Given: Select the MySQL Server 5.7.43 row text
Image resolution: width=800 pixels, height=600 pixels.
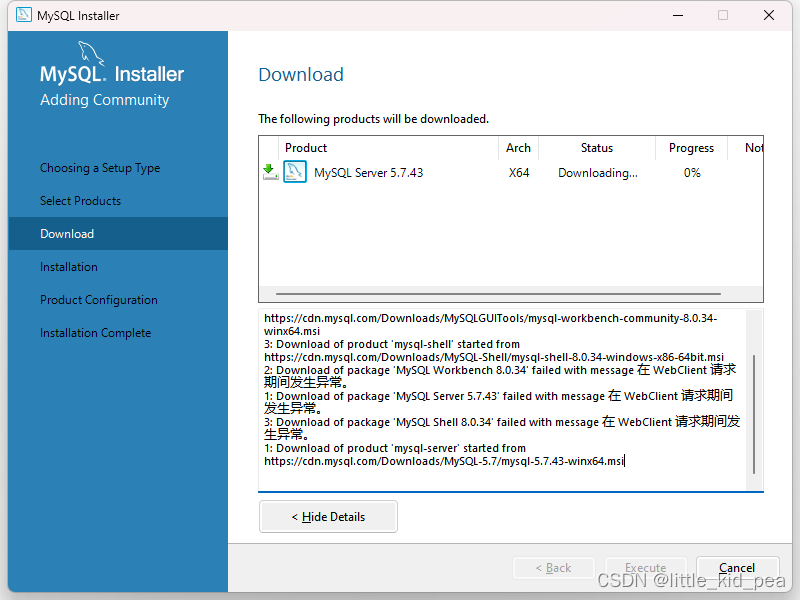Looking at the screenshot, I should point(369,173).
